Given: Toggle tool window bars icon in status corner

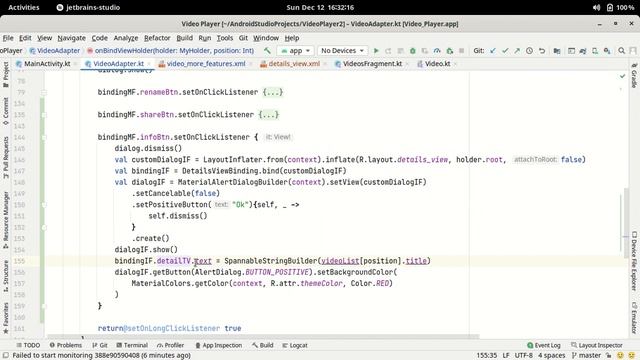Looking at the screenshot, I should coord(6,356).
